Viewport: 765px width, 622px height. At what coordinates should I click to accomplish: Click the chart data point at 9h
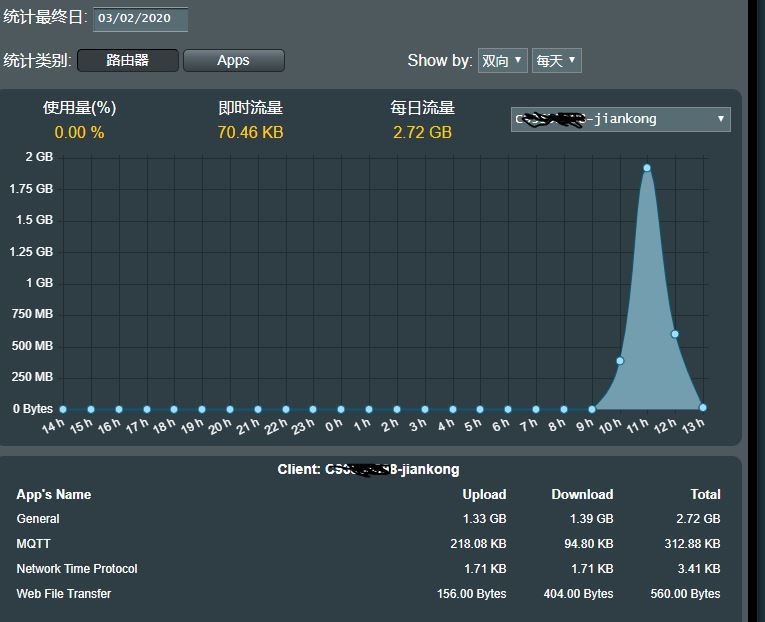coord(592,409)
